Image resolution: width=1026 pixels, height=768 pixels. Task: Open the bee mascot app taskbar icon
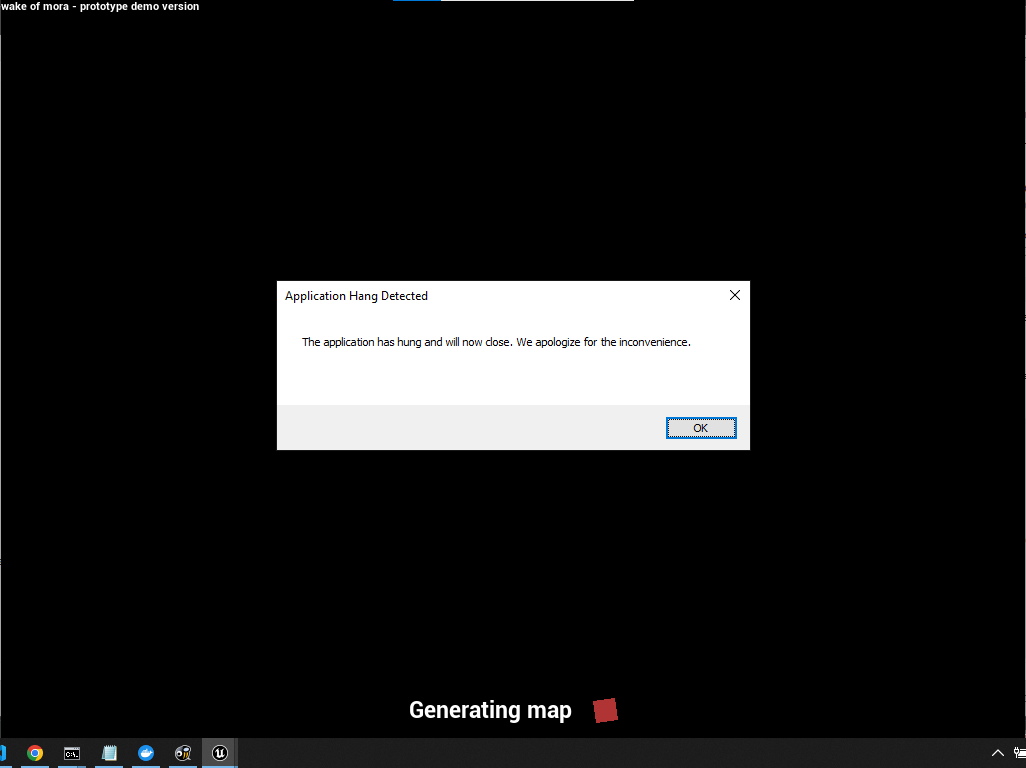(183, 753)
